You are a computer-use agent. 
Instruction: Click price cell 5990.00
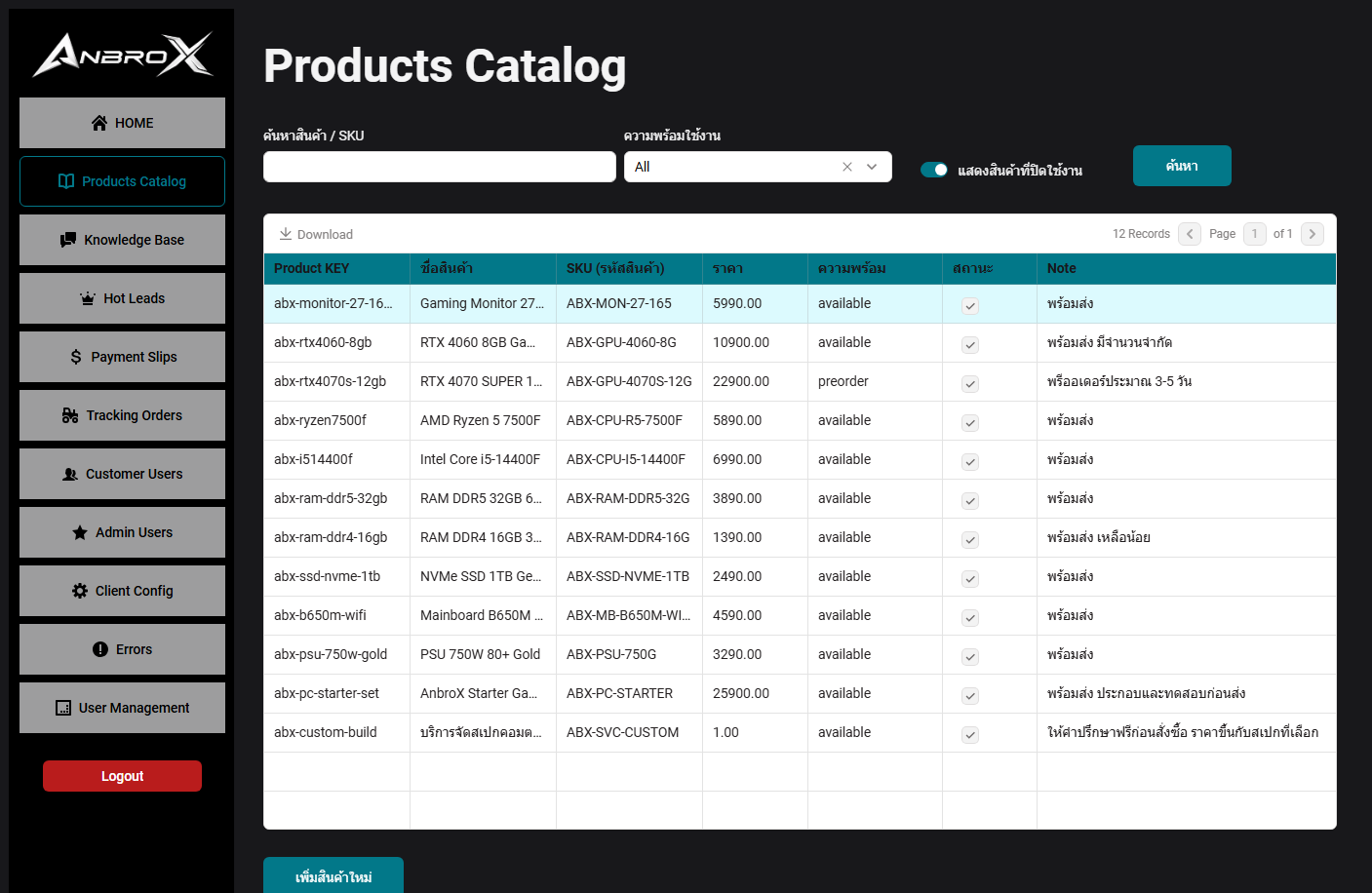click(x=755, y=303)
